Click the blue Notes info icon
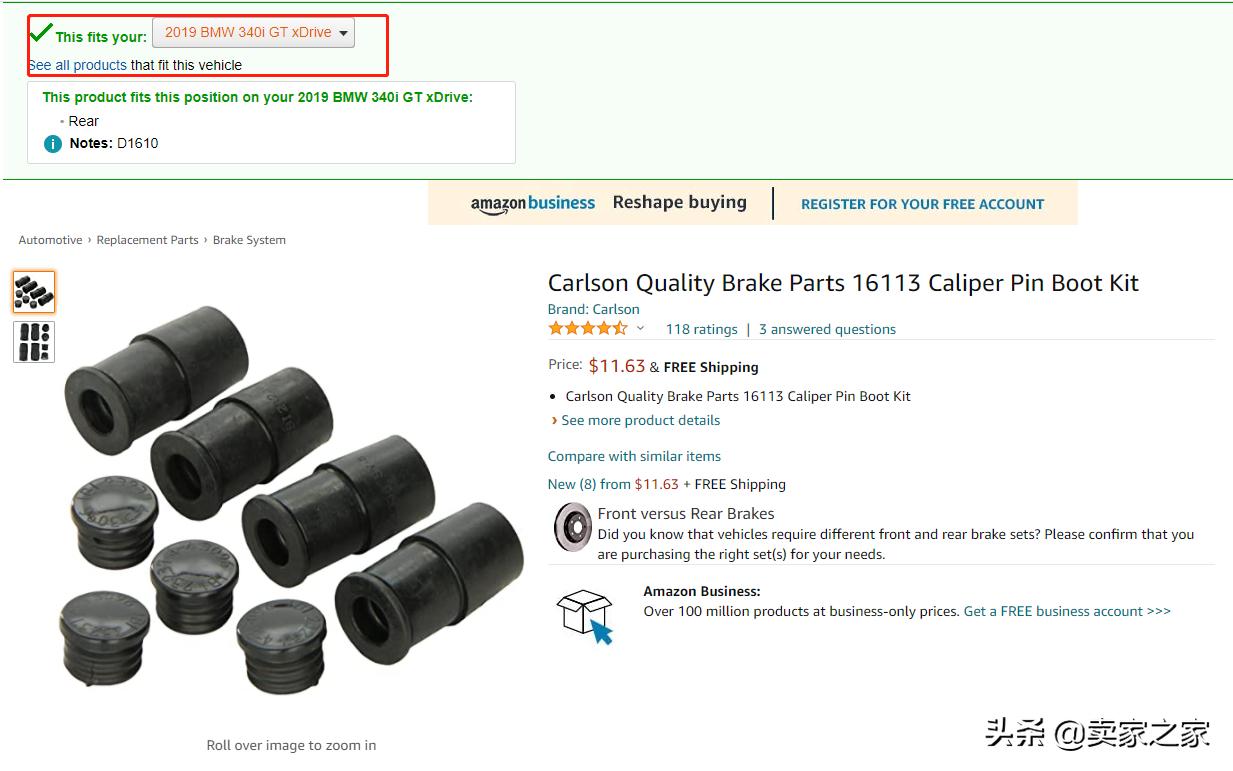The width and height of the screenshot is (1233, 771). point(53,144)
